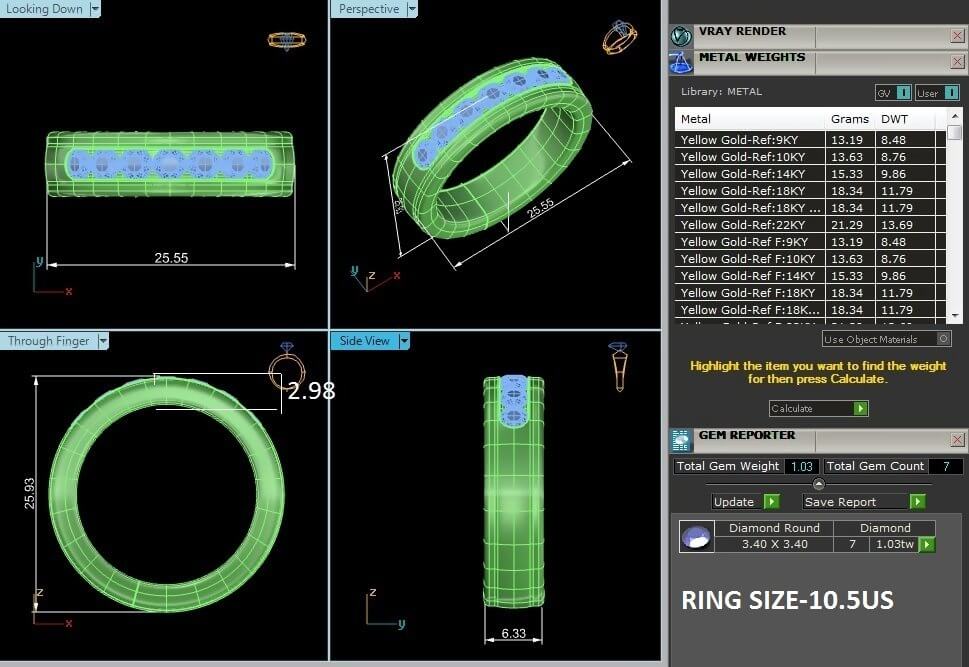
Task: Open the Looking Down viewport dropdown
Action: click(95, 9)
